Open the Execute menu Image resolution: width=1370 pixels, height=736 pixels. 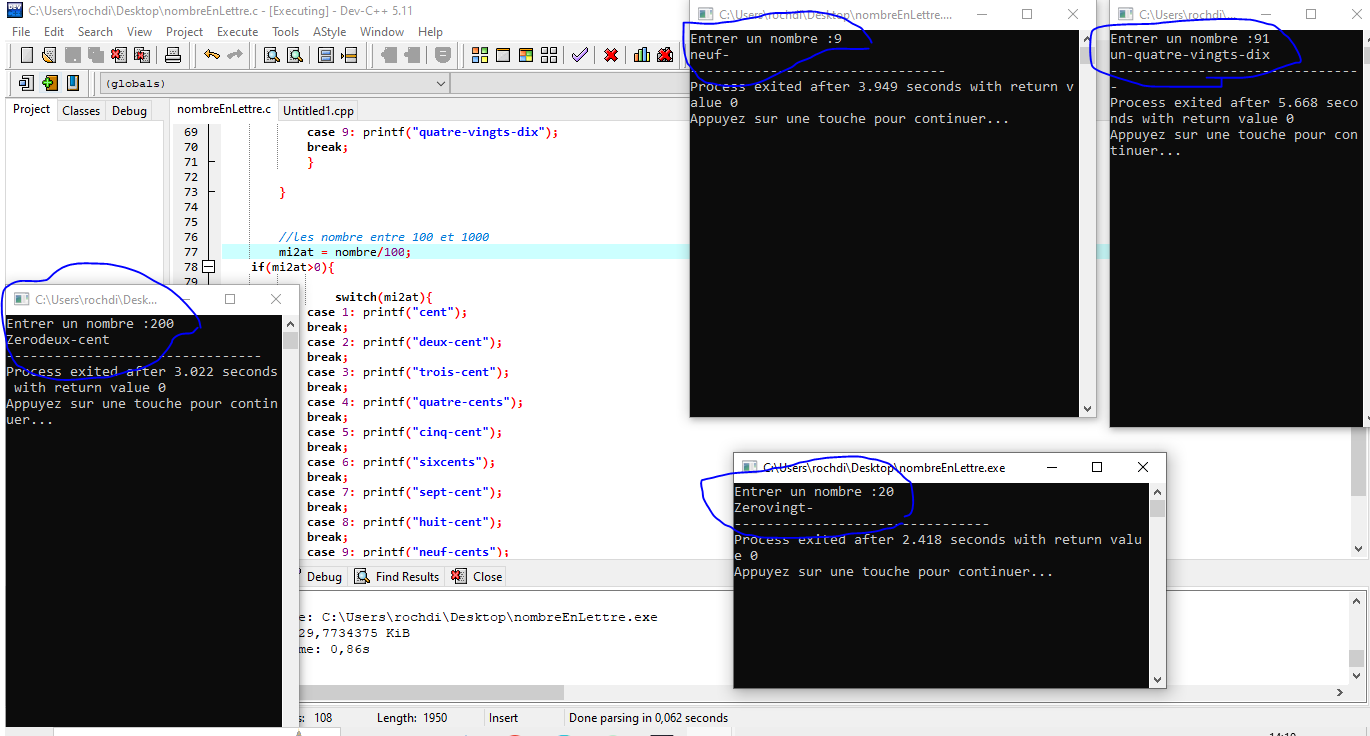(237, 32)
